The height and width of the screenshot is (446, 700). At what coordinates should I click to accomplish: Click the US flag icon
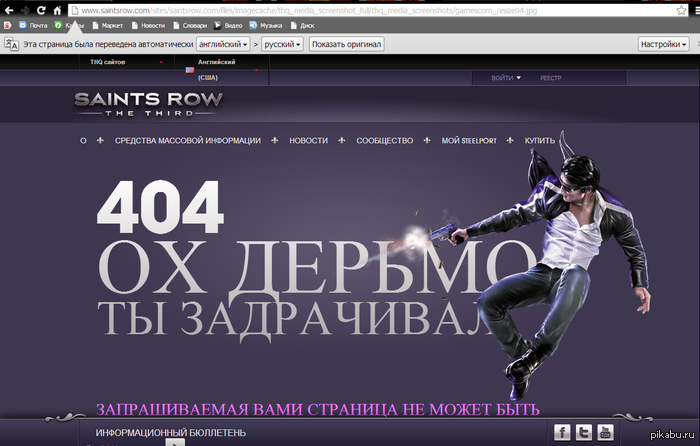tap(190, 70)
